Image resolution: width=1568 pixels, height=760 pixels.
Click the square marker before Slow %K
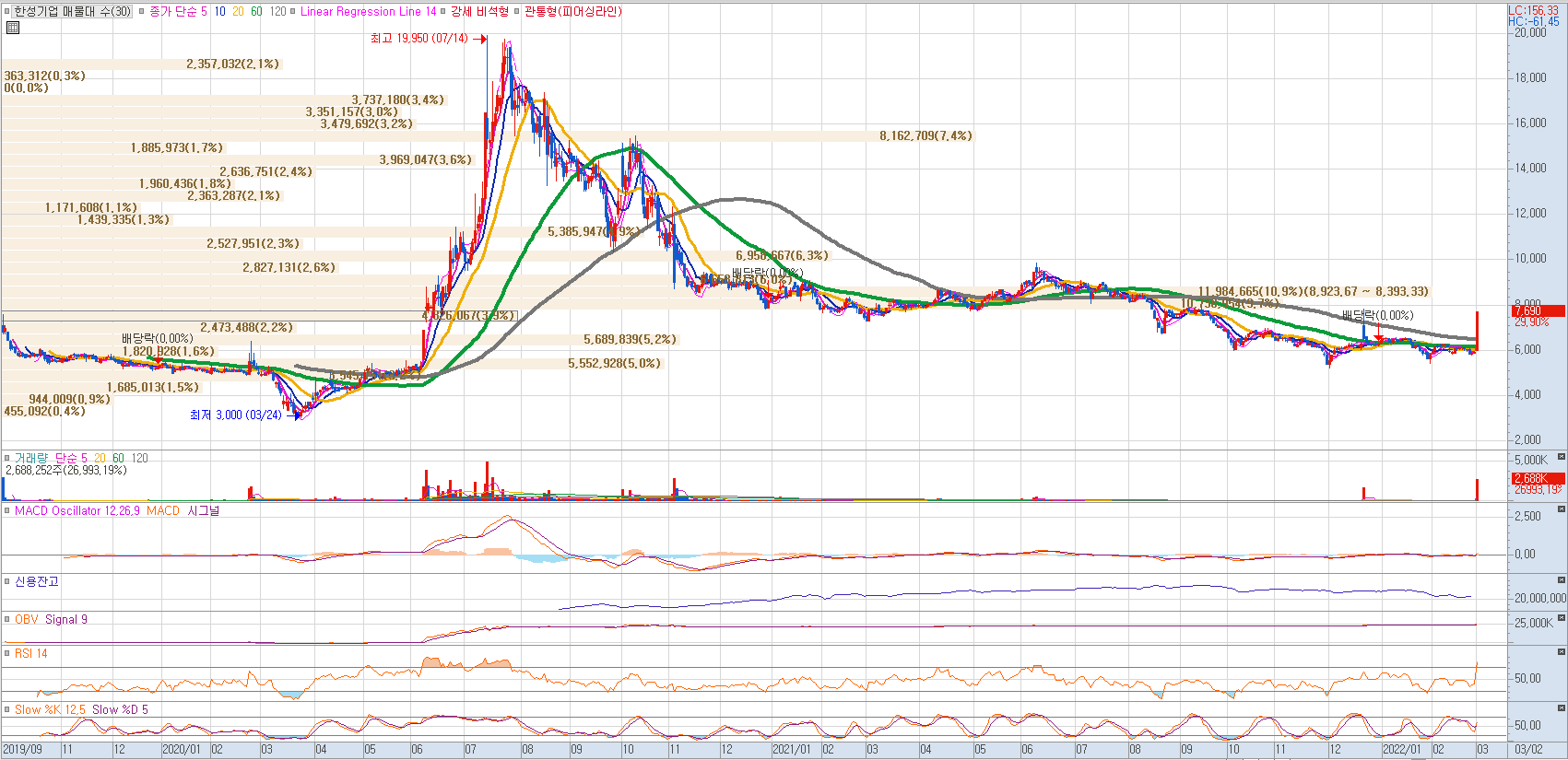7,709
